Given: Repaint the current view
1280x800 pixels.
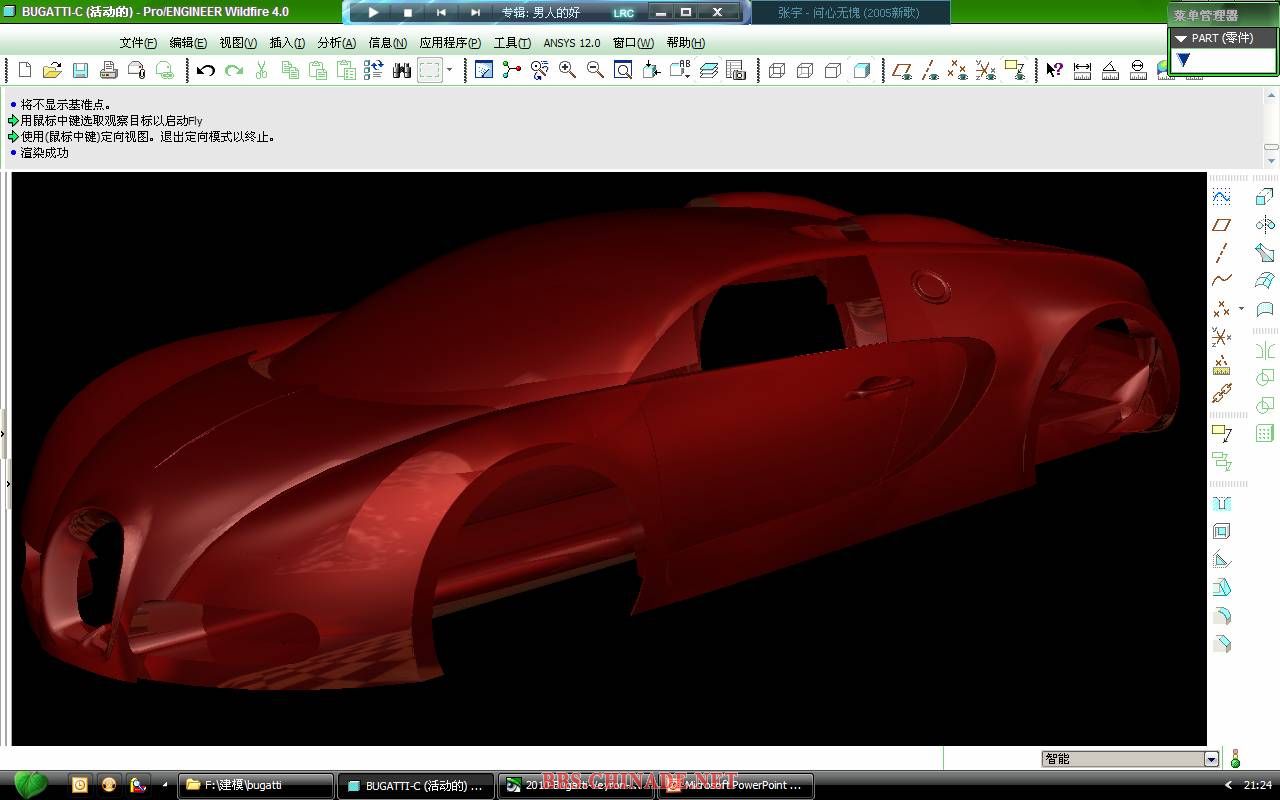Looking at the screenshot, I should pyautogui.click(x=484, y=70).
